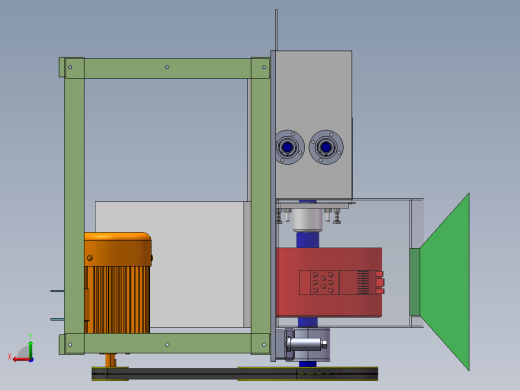Pick the left vertical green frame post

point(74,206)
